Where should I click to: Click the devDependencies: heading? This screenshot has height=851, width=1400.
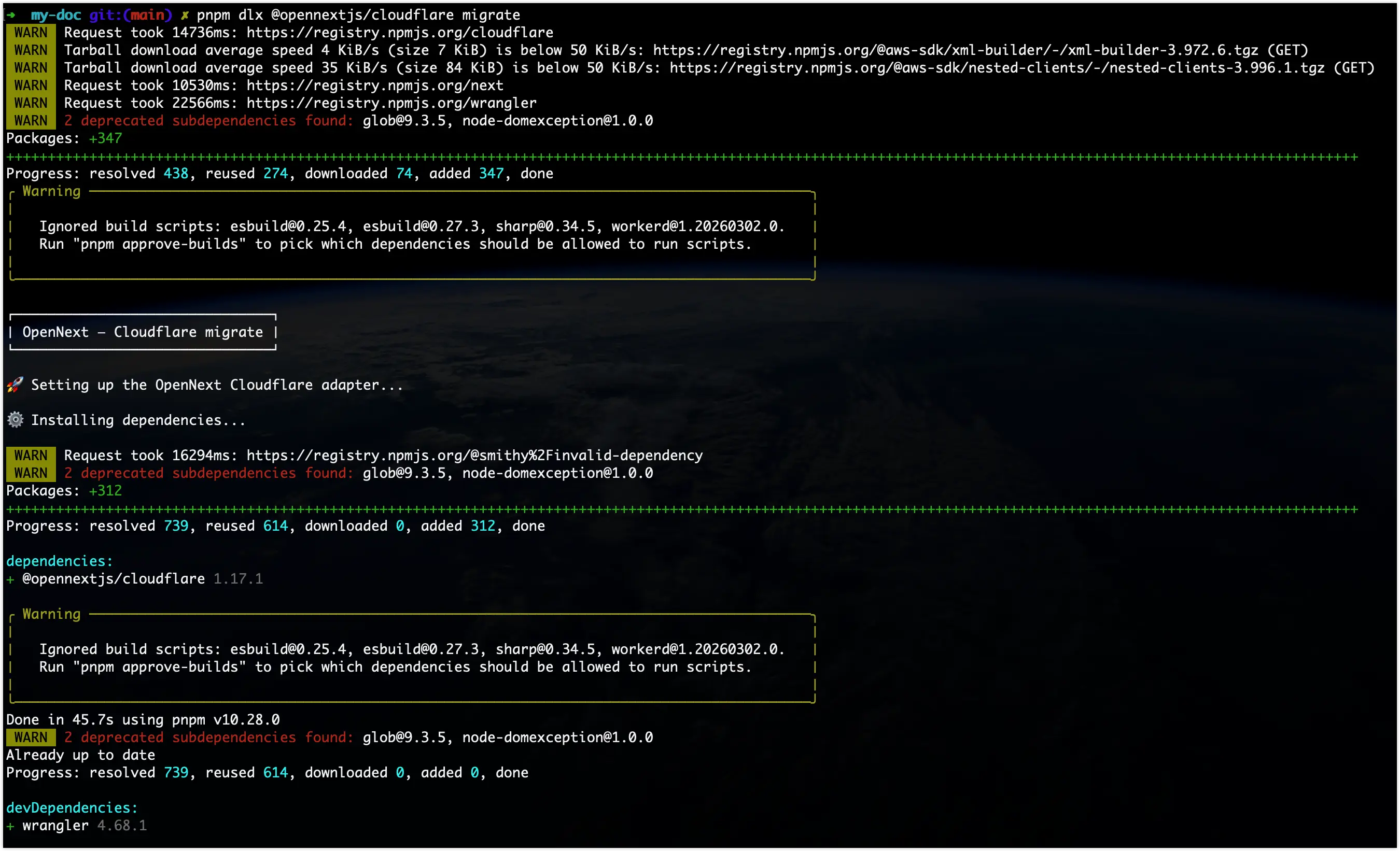pos(72,808)
